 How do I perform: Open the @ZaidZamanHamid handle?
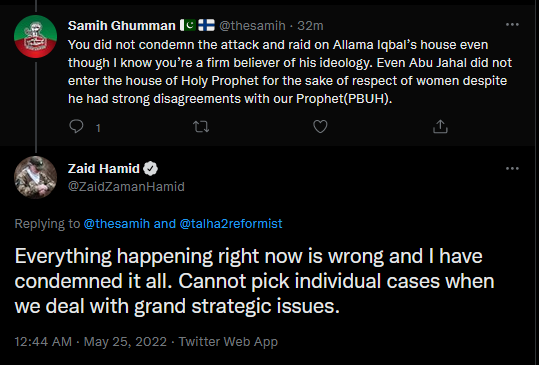(x=126, y=187)
